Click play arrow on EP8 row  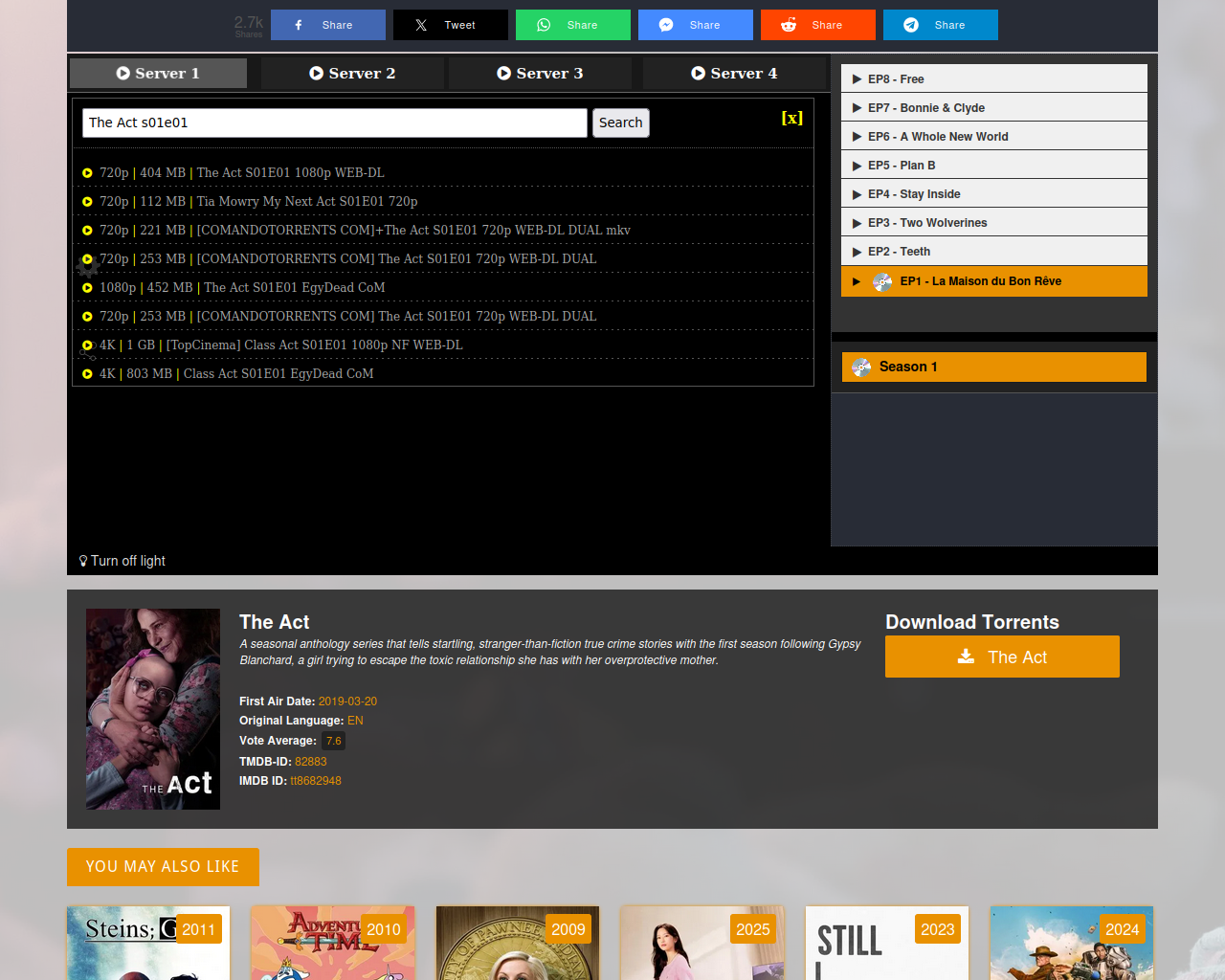point(857,79)
